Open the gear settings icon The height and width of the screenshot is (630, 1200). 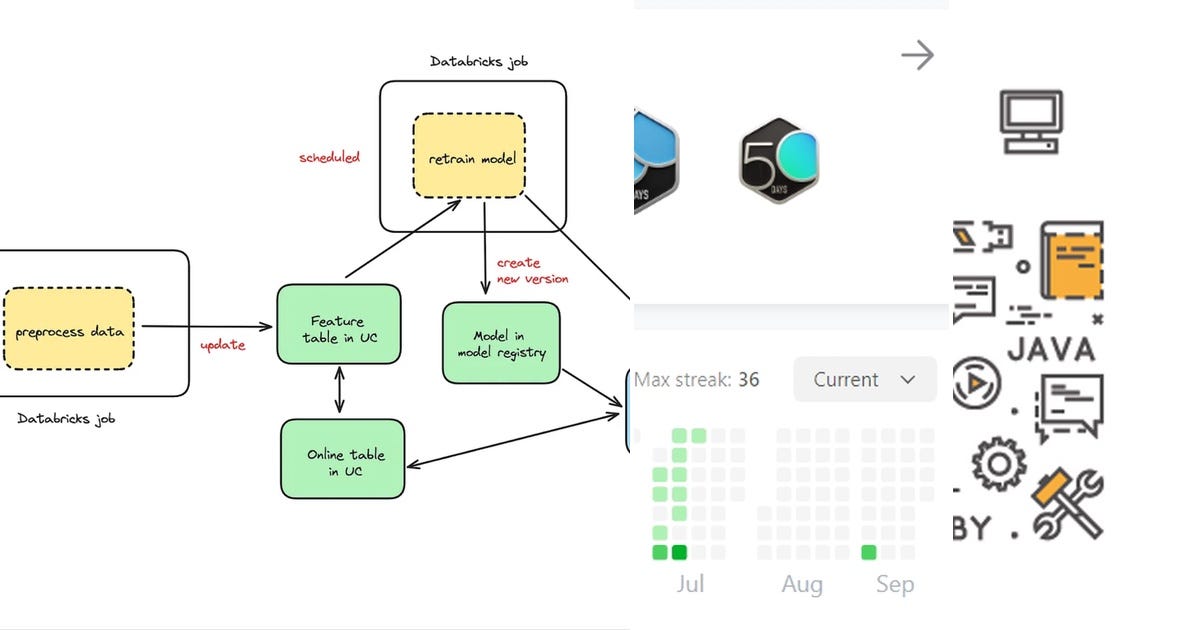pos(998,465)
